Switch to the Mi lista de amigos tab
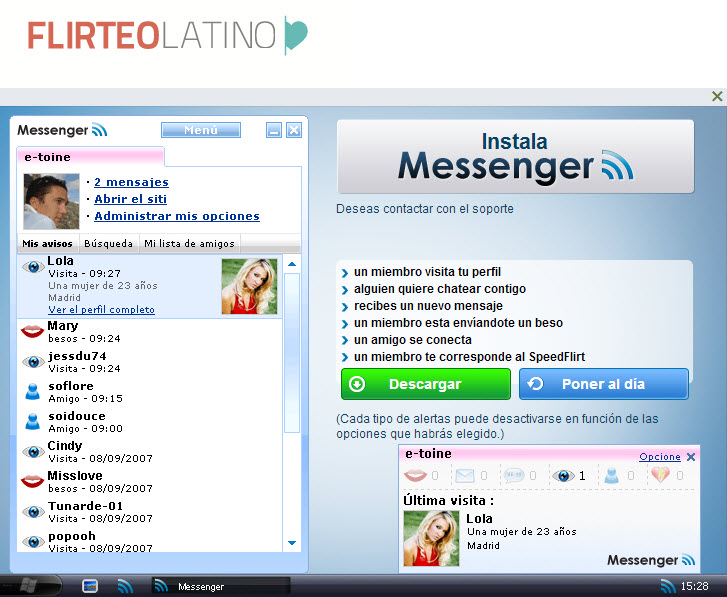The height and width of the screenshot is (597, 727). point(189,243)
